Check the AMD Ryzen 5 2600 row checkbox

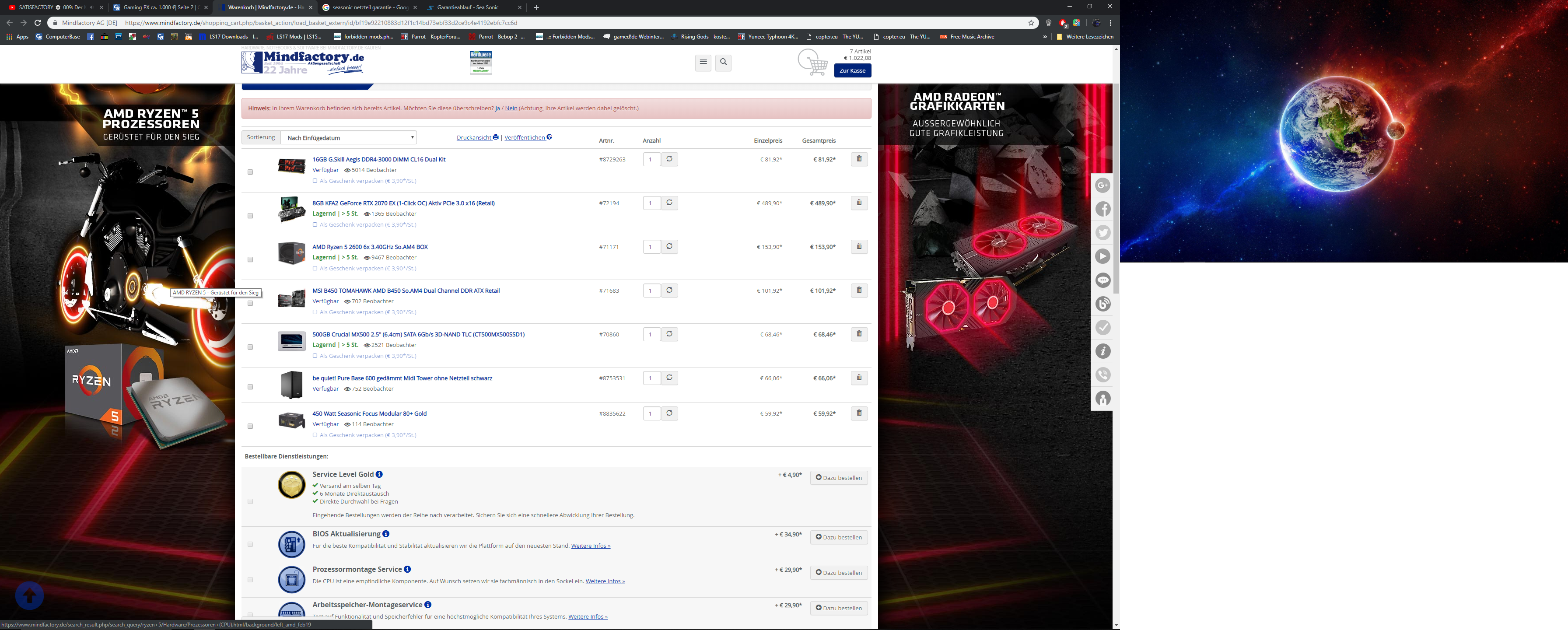(250, 259)
